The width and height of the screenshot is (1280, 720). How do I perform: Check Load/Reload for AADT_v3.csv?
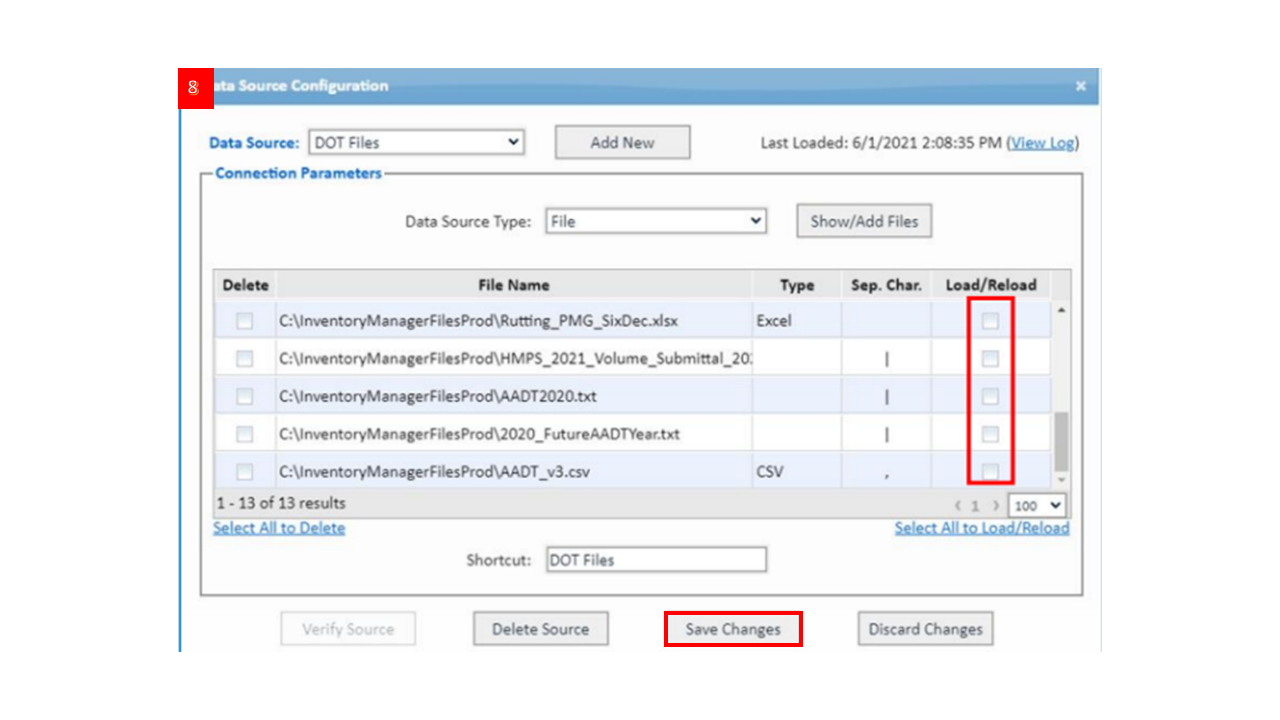point(990,471)
